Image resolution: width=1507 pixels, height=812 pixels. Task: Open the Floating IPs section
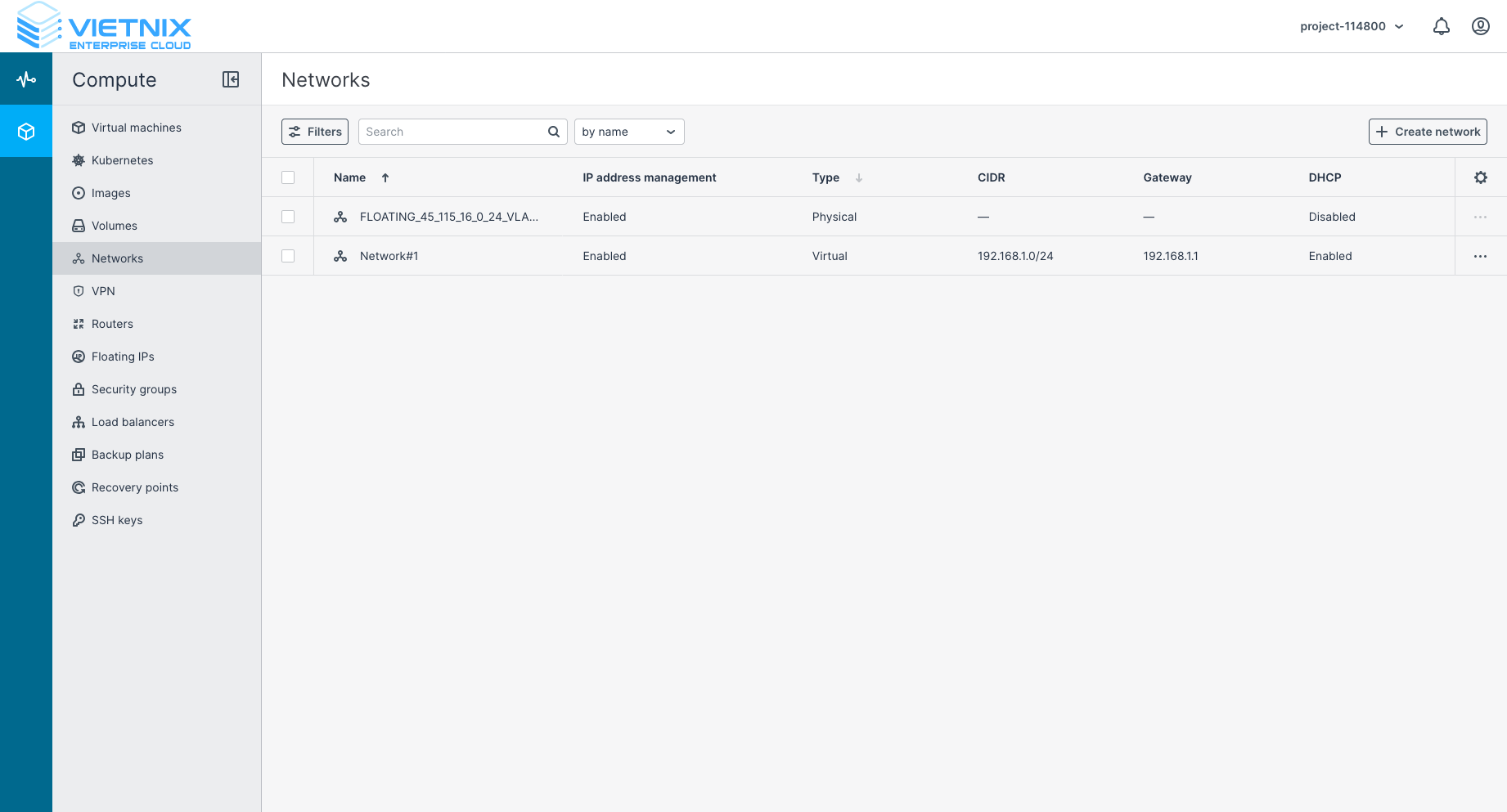[x=123, y=357]
